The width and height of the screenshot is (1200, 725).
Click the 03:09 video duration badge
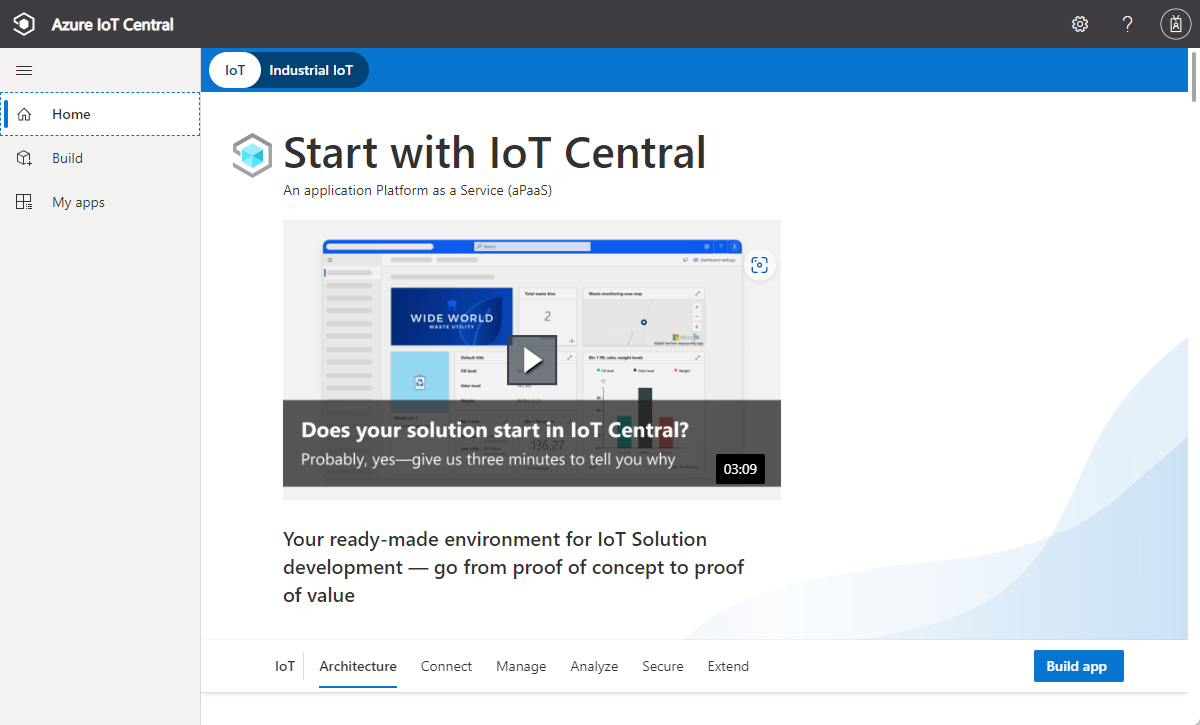(740, 468)
